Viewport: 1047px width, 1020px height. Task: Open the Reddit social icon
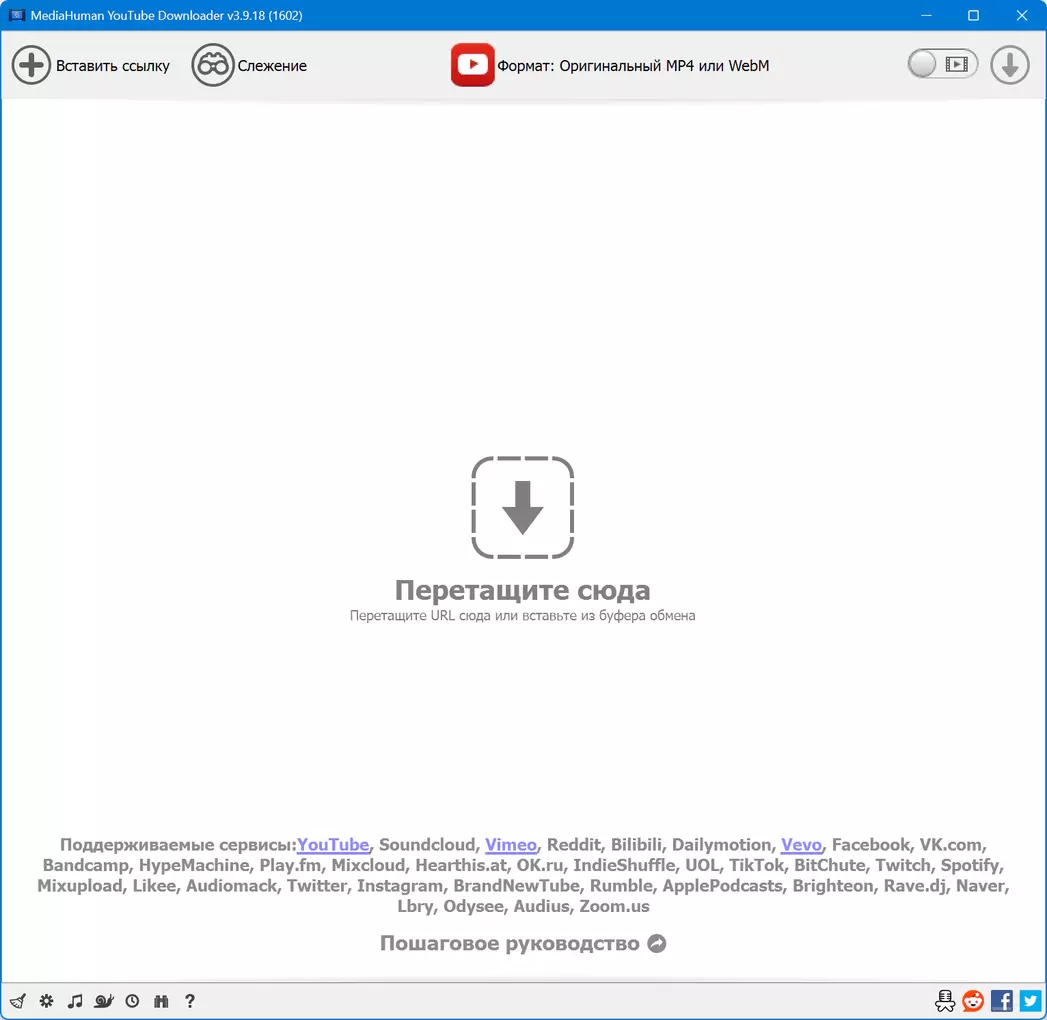click(x=973, y=1001)
